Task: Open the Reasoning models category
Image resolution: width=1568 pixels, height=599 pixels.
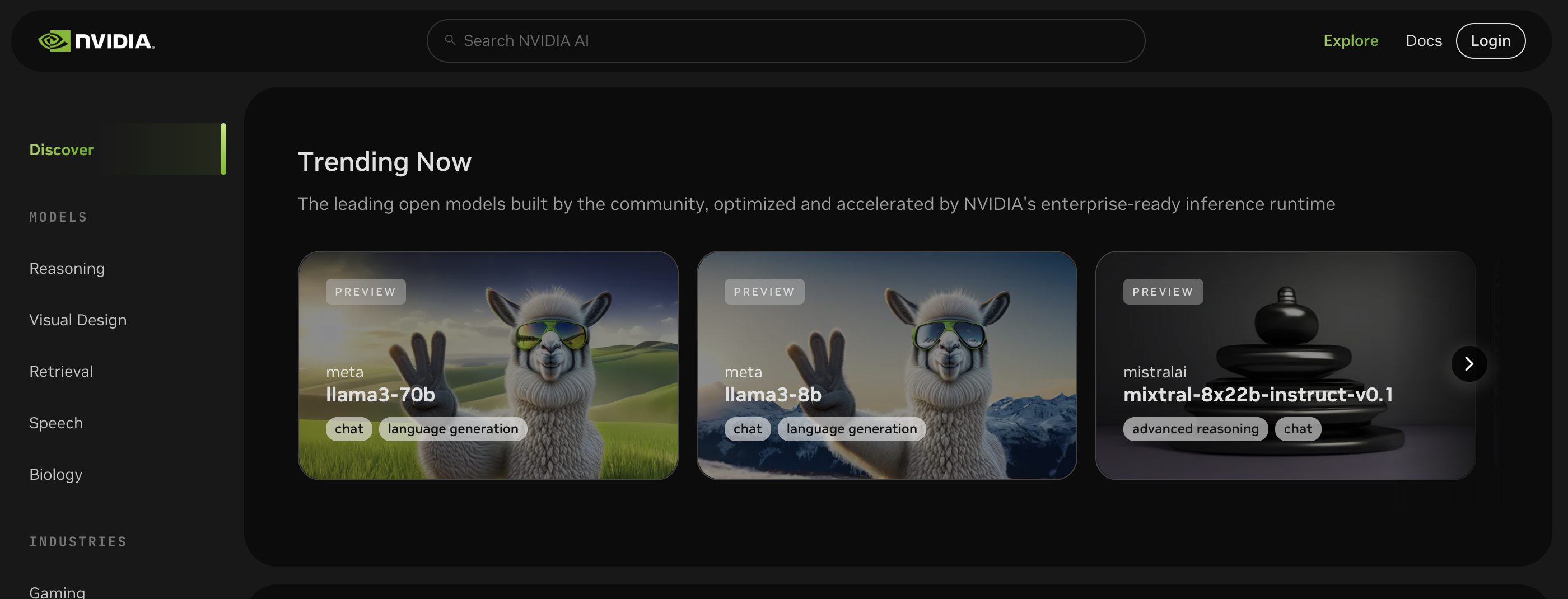Action: (67, 269)
